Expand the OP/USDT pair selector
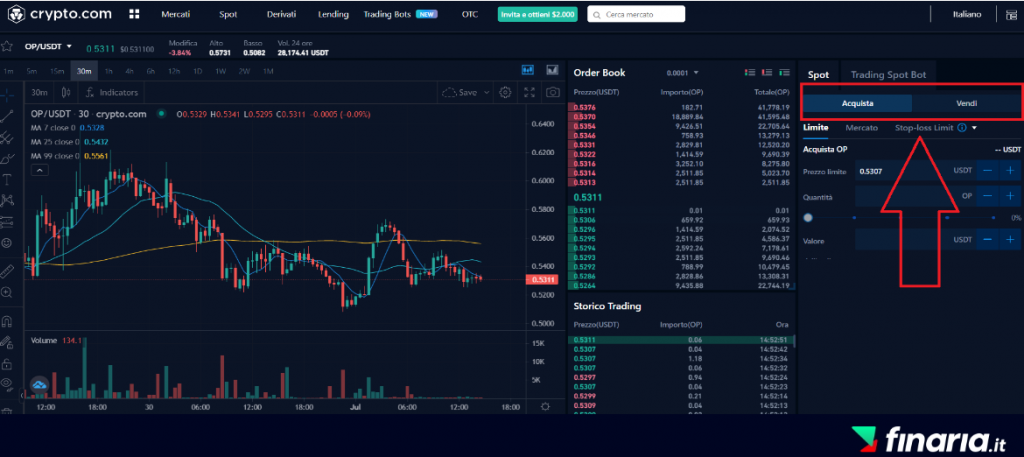 point(69,46)
